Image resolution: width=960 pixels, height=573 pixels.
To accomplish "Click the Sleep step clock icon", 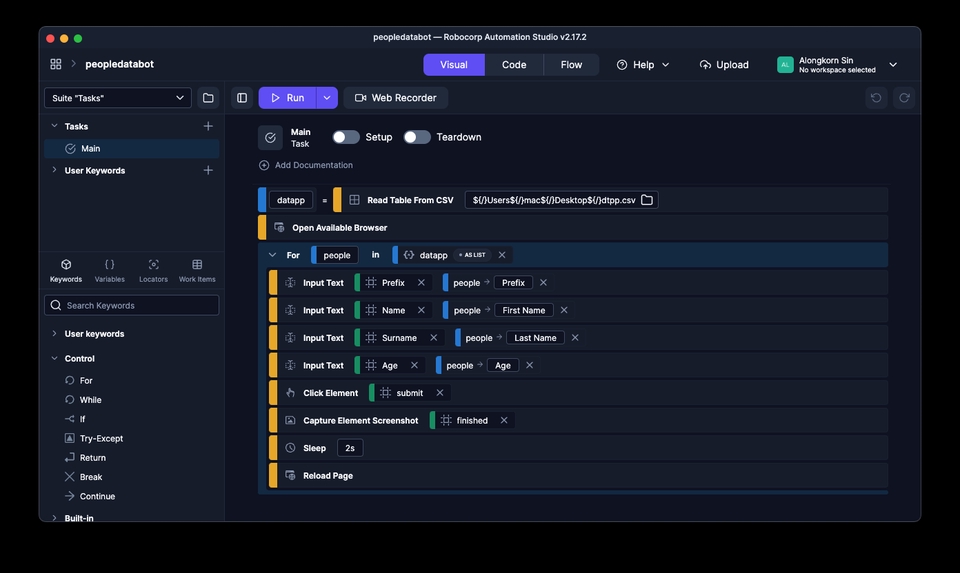I will point(290,448).
